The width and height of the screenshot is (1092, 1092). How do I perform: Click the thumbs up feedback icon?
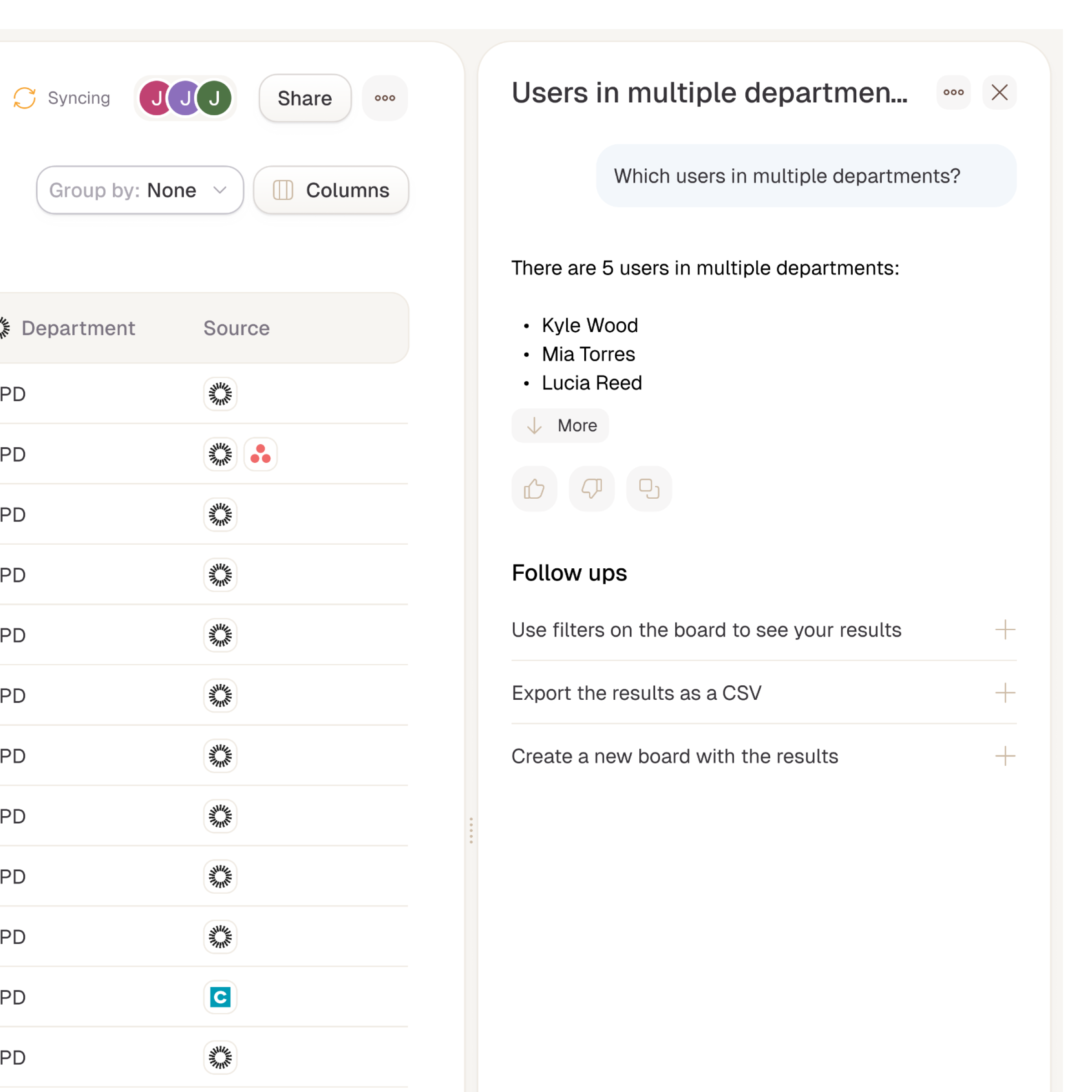pos(534,489)
